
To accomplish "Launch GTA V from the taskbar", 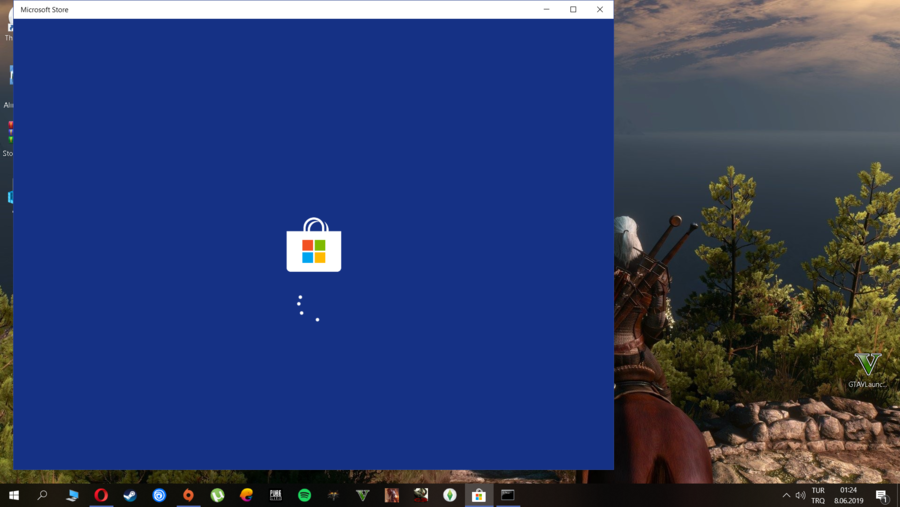I will (x=363, y=495).
